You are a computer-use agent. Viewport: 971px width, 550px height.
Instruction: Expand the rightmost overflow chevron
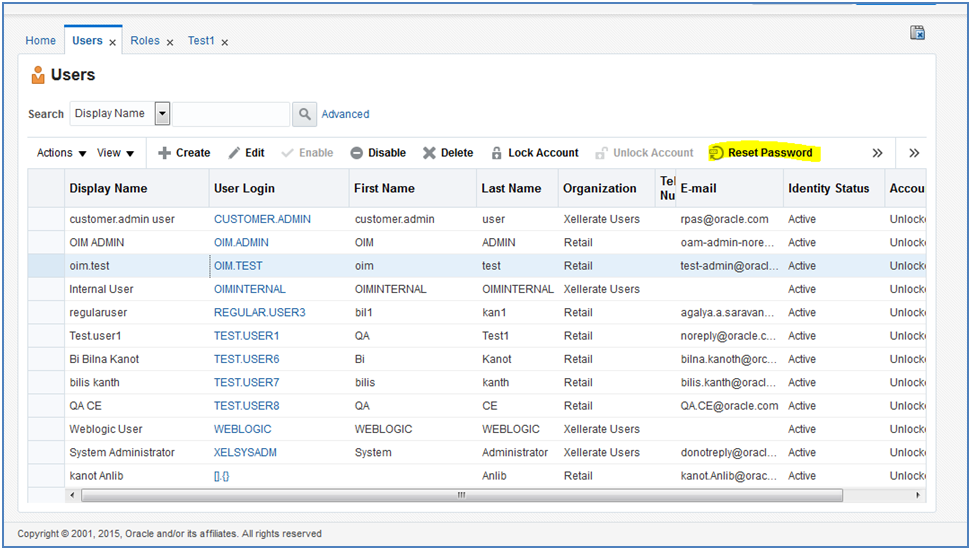pyautogui.click(x=914, y=153)
